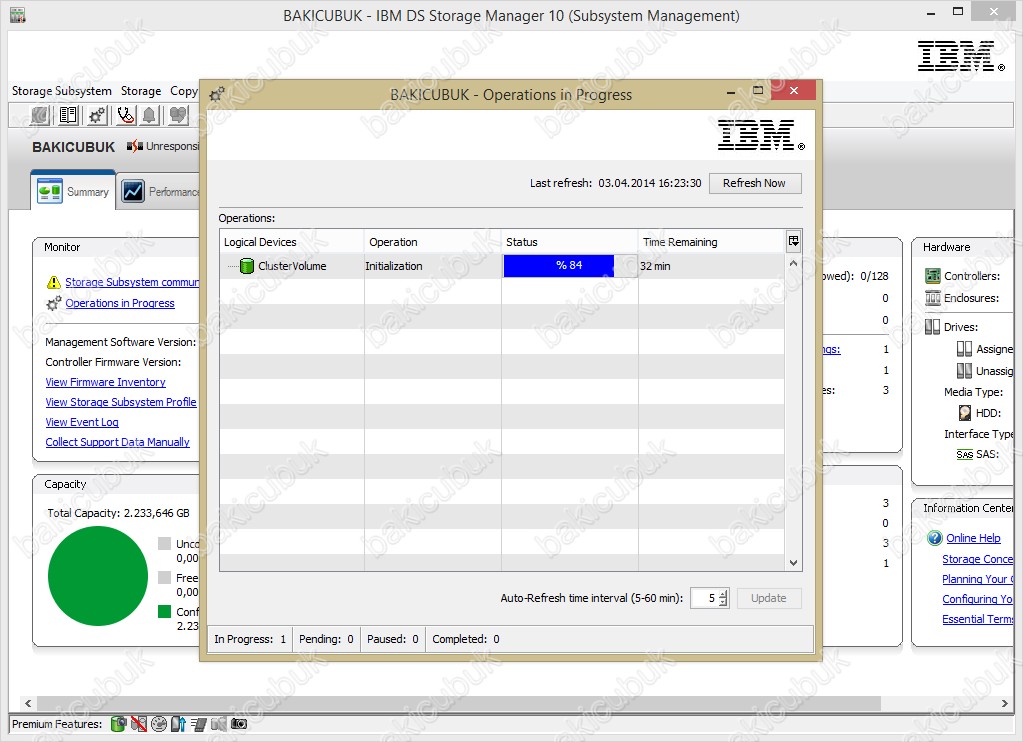Image resolution: width=1023 pixels, height=742 pixels.
Task: Click the green capacity pie chart
Action: pos(98,576)
